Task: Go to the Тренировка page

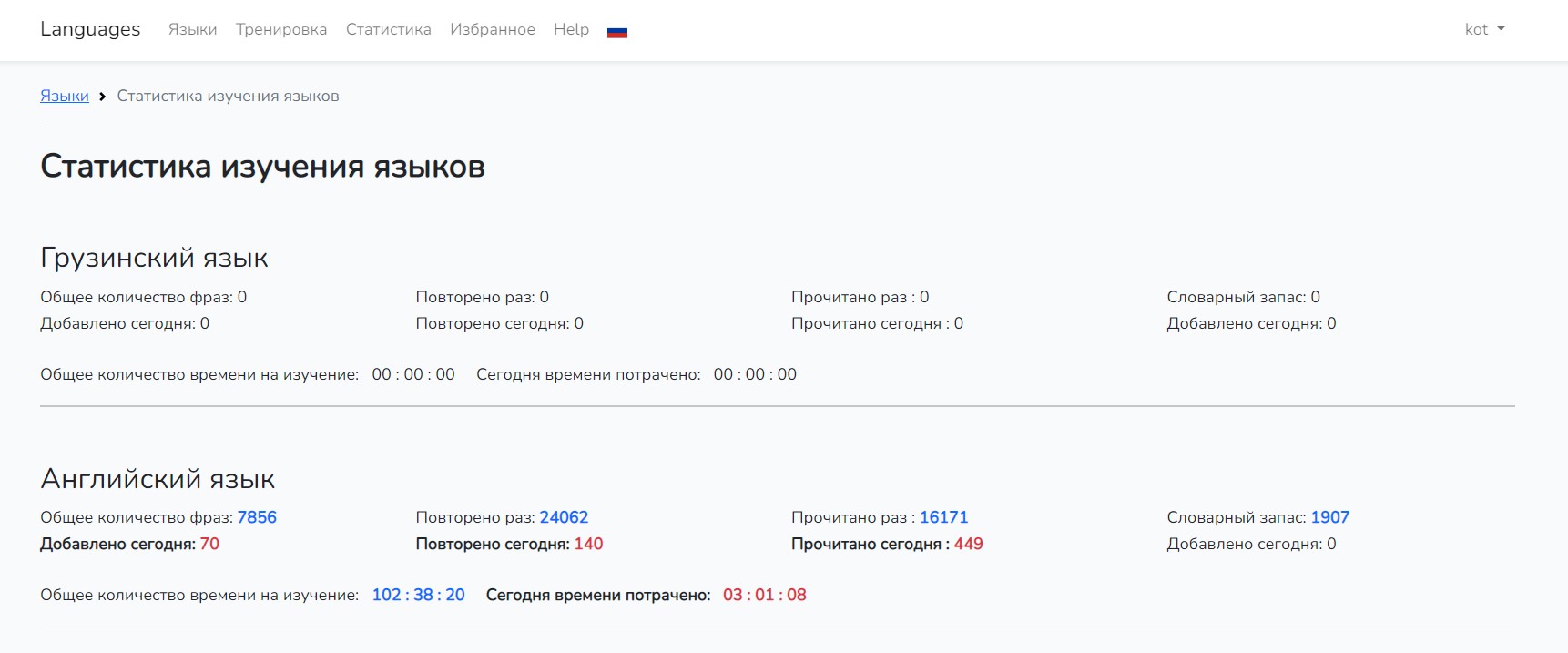Action: point(281,29)
